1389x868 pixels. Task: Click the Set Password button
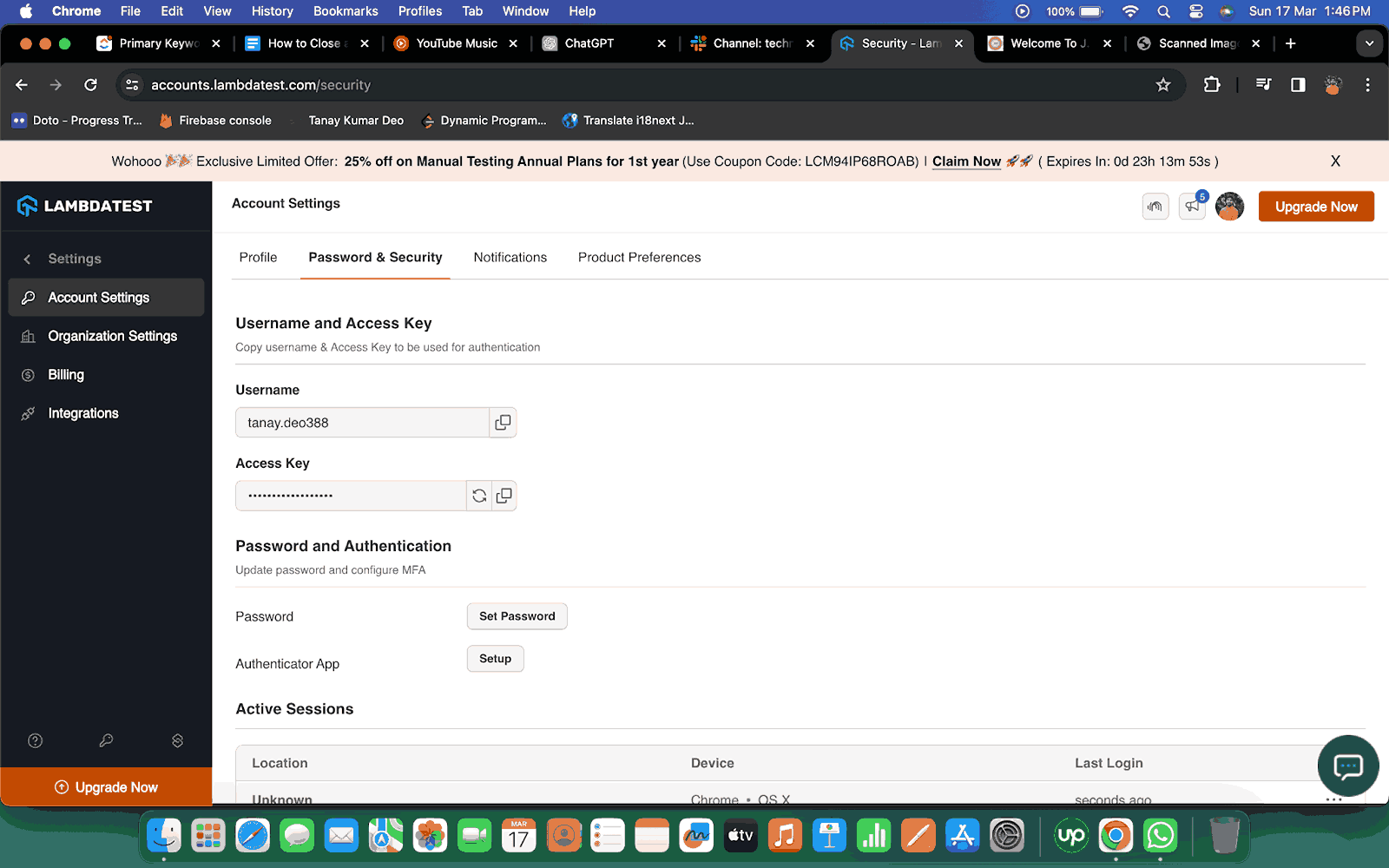pyautogui.click(x=517, y=615)
